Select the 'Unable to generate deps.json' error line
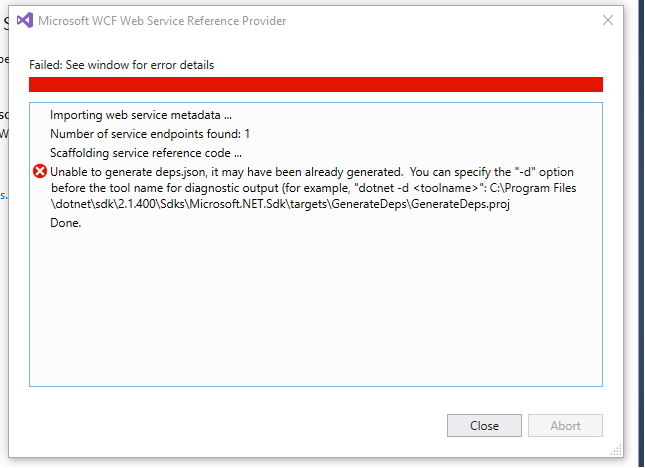 tap(312, 171)
